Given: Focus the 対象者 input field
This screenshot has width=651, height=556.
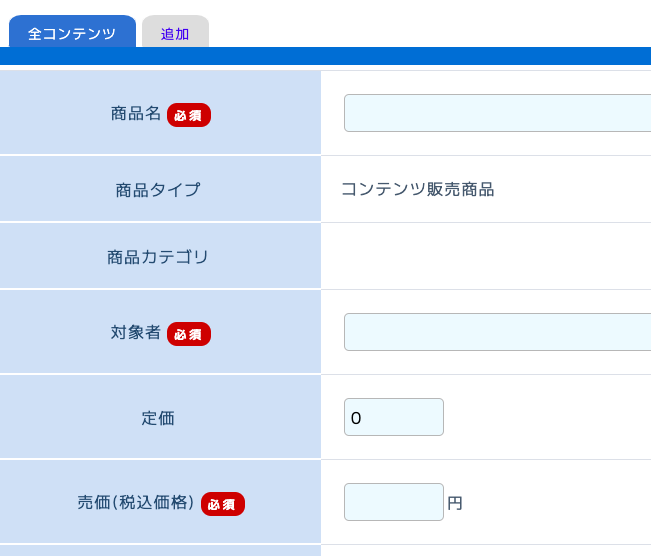Looking at the screenshot, I should (x=497, y=332).
